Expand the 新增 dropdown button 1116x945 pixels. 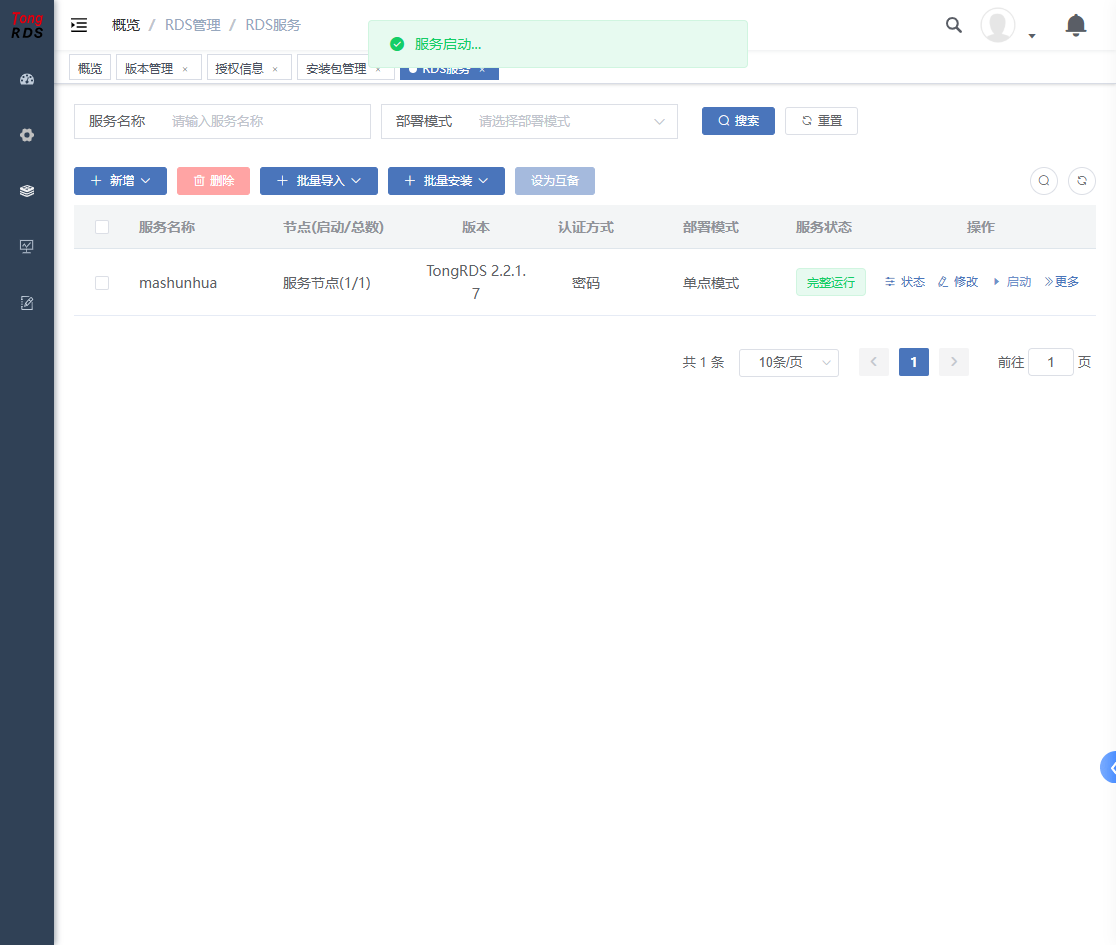click(x=120, y=181)
